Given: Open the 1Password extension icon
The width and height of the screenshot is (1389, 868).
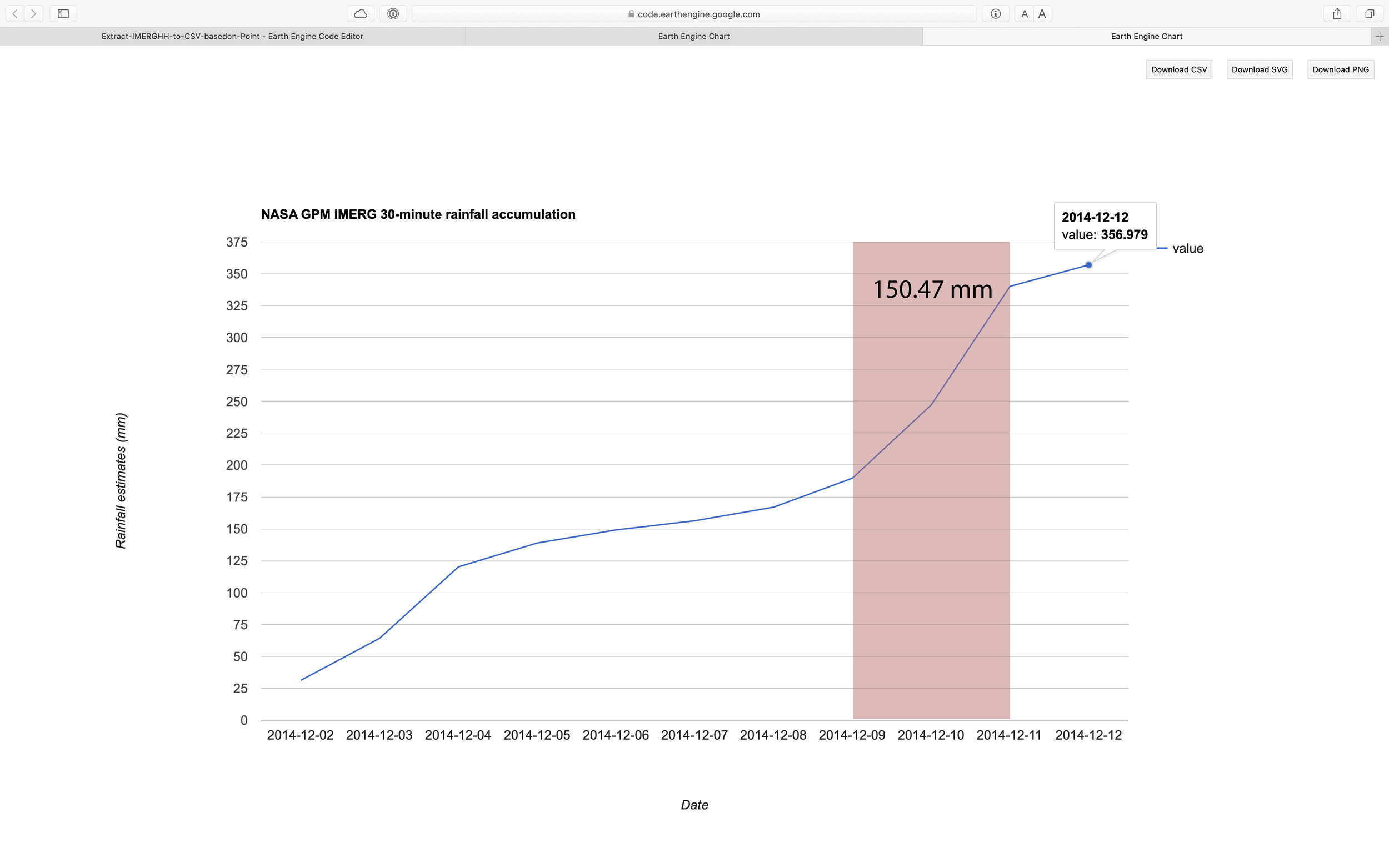Looking at the screenshot, I should (393, 13).
